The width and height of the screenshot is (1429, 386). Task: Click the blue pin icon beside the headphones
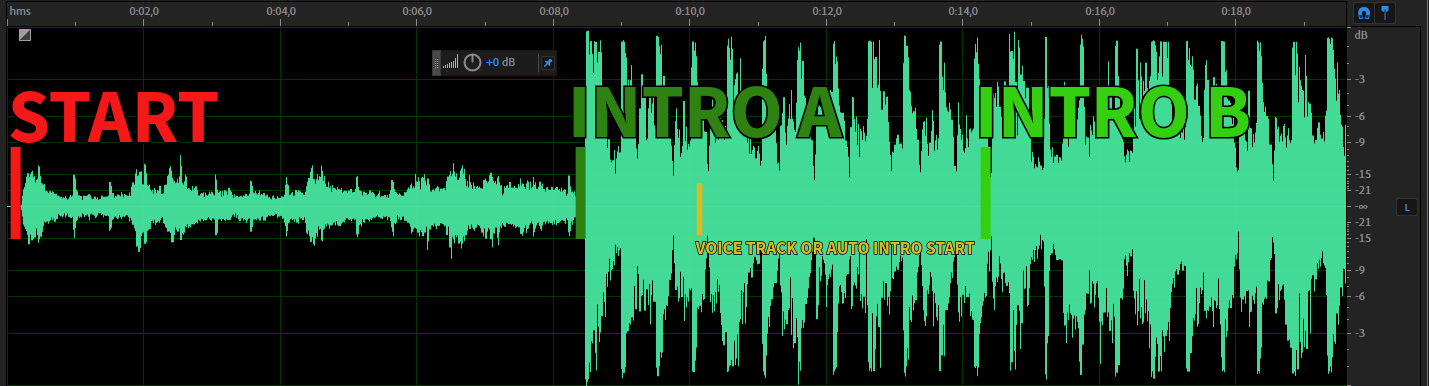click(x=1385, y=13)
